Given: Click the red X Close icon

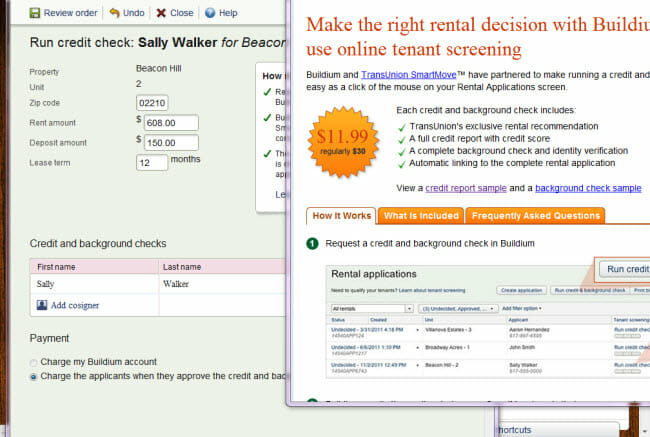Looking at the screenshot, I should click(x=162, y=13).
